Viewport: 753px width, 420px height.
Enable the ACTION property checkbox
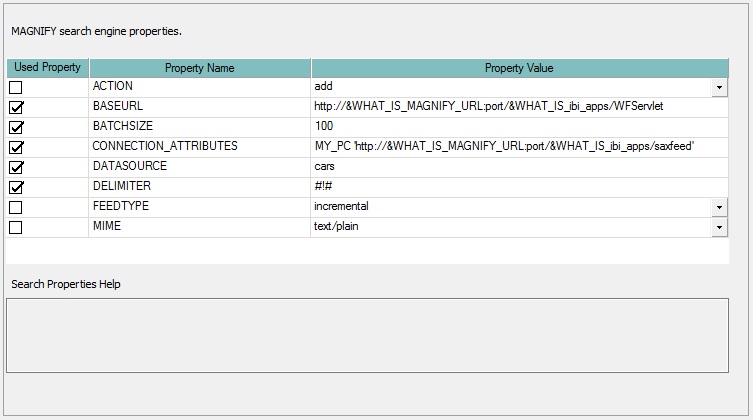point(16,88)
